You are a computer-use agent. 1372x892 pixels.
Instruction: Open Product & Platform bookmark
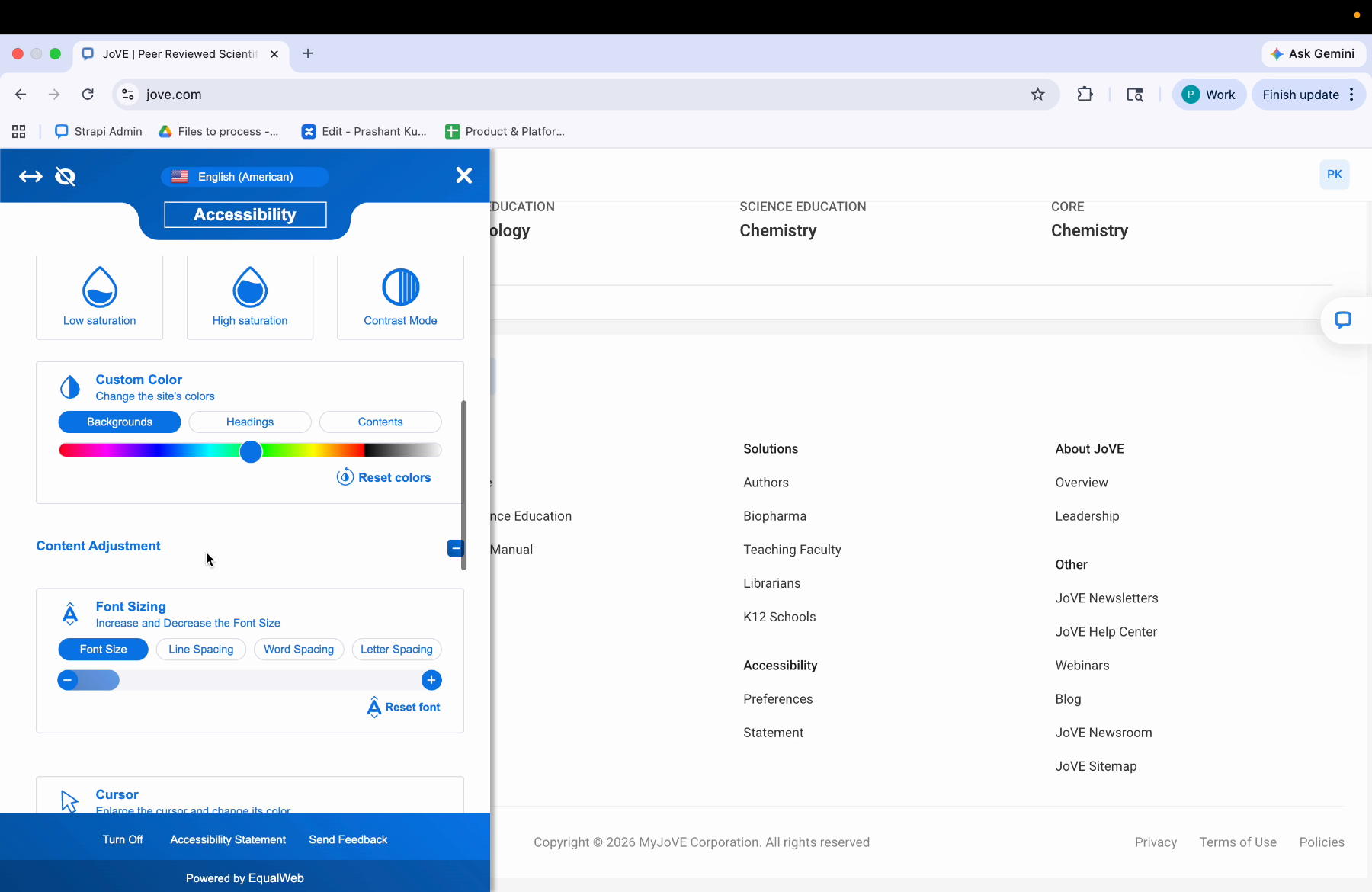click(505, 131)
